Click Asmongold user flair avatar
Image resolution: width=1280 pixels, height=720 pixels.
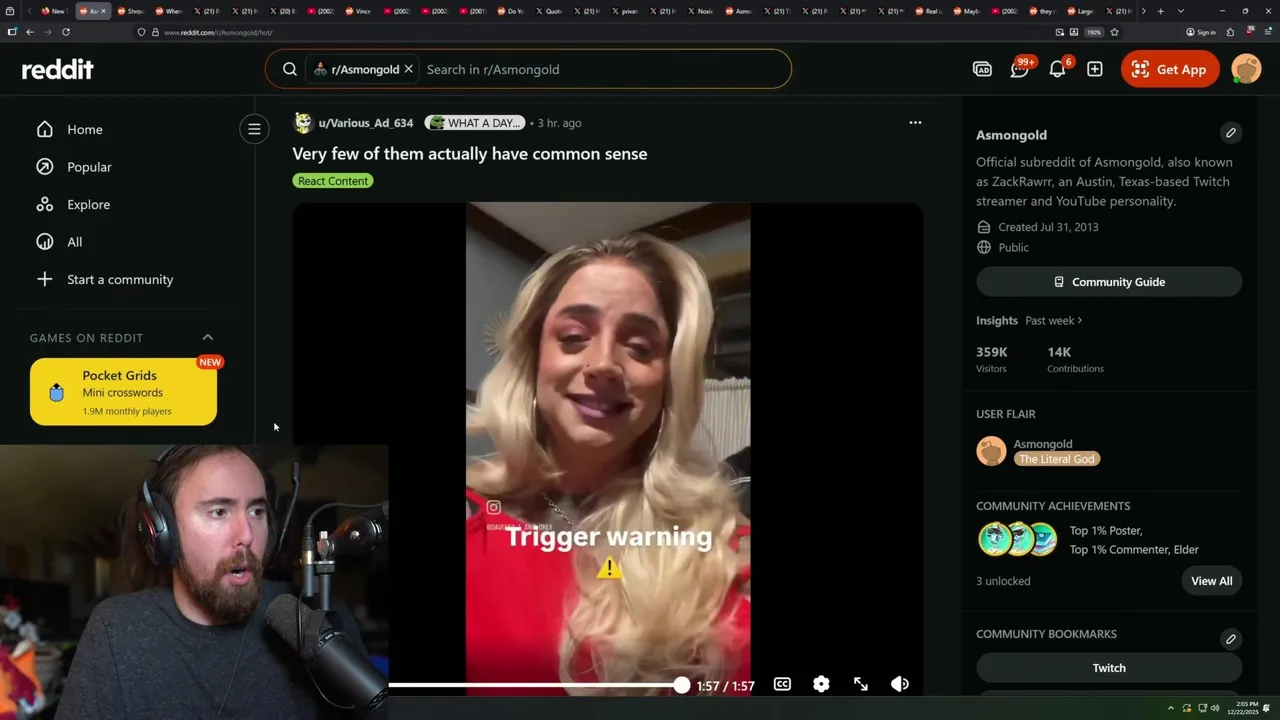pos(991,451)
